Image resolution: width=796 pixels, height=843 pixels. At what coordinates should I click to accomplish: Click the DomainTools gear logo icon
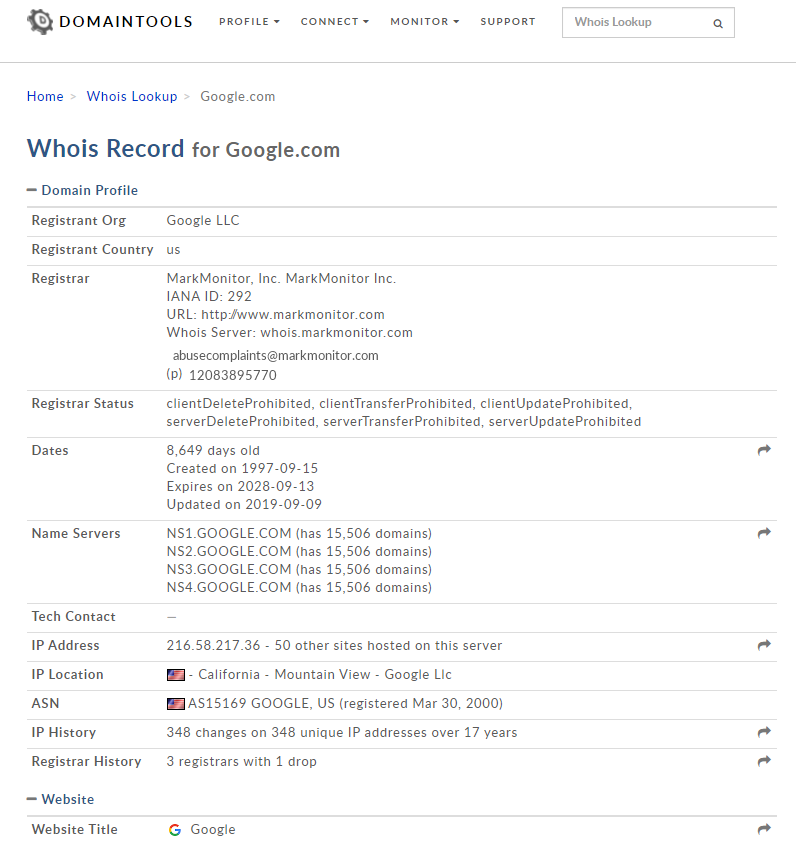(x=40, y=22)
